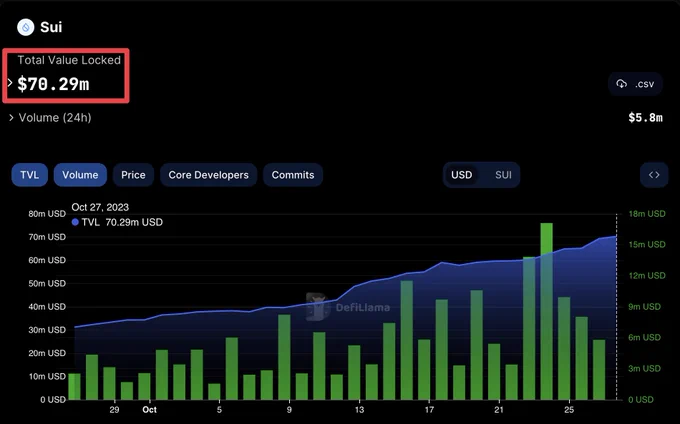680x424 pixels.
Task: Enable the Commits chart series
Action: (x=293, y=175)
